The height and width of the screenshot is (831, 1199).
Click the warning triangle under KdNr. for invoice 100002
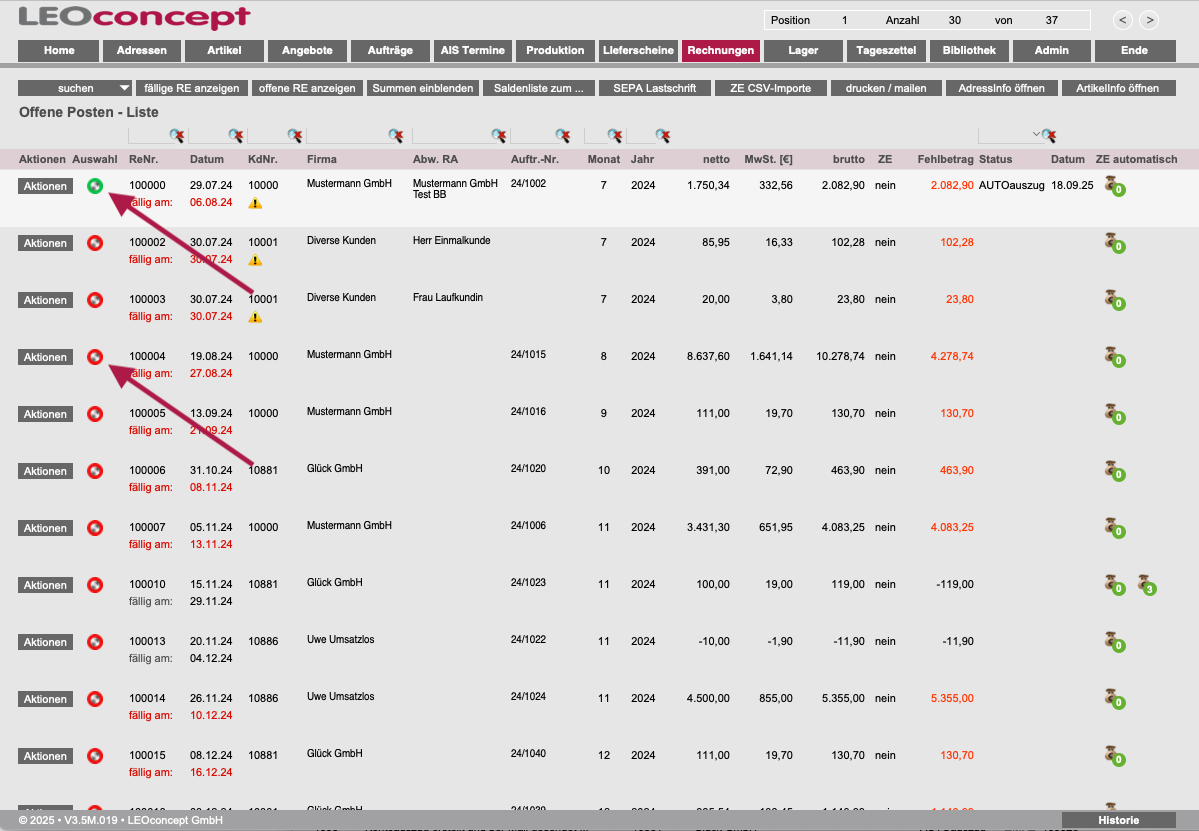click(255, 260)
